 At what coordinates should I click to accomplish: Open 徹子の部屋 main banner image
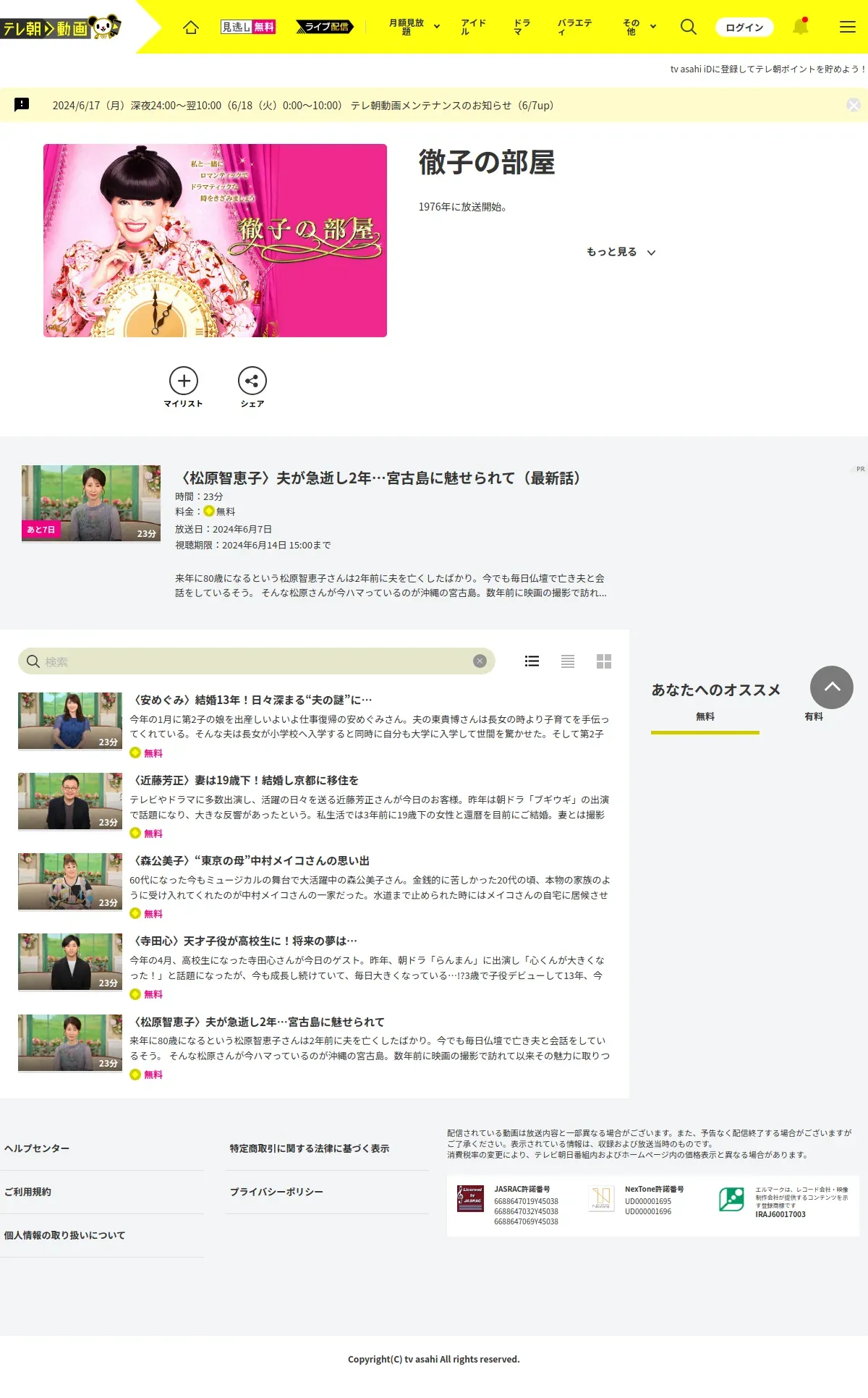click(x=215, y=240)
